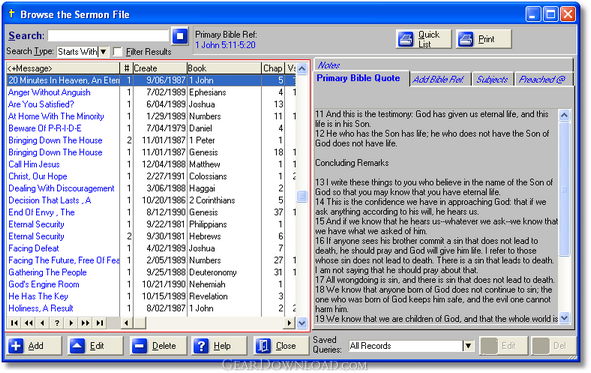The width and height of the screenshot is (591, 373).
Task: Select the Primary Bible Quote tab
Action: [x=358, y=78]
